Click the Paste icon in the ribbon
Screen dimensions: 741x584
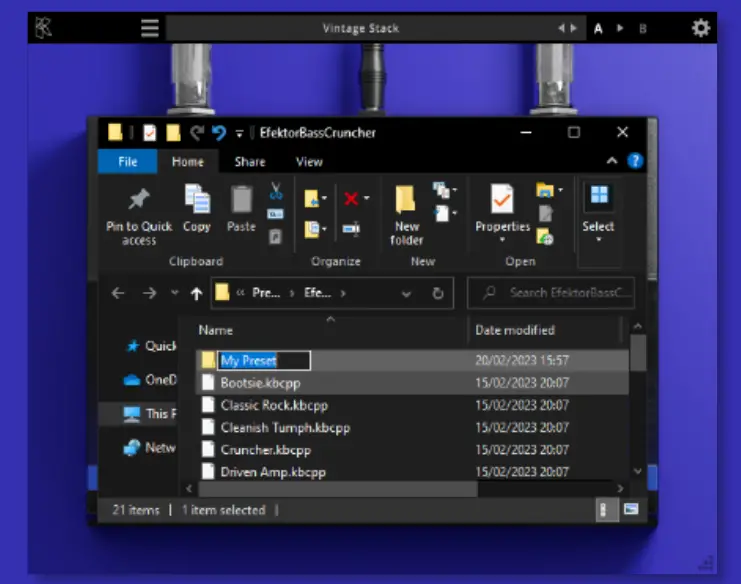(x=241, y=200)
